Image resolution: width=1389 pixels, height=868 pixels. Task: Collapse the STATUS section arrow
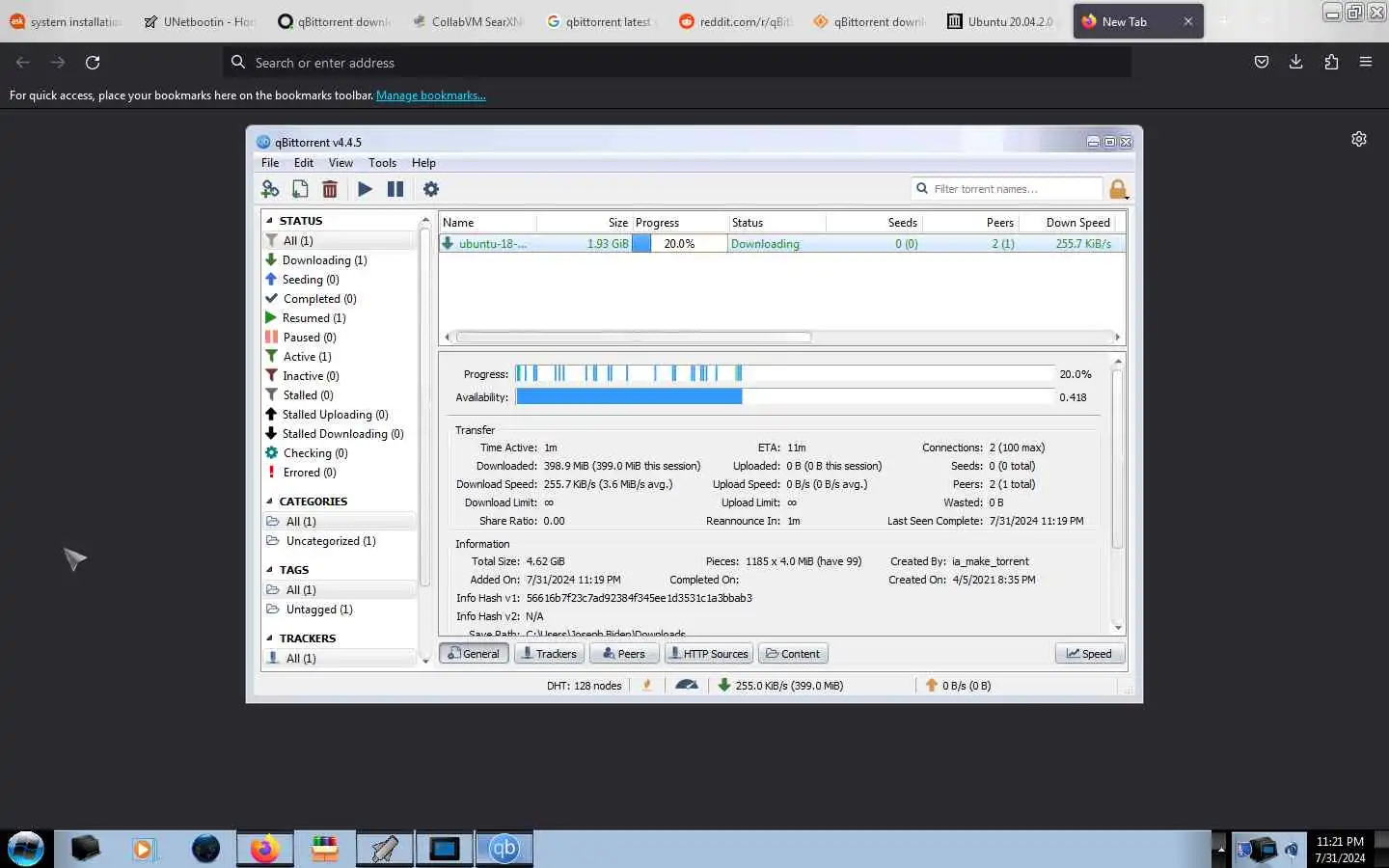[269, 221]
